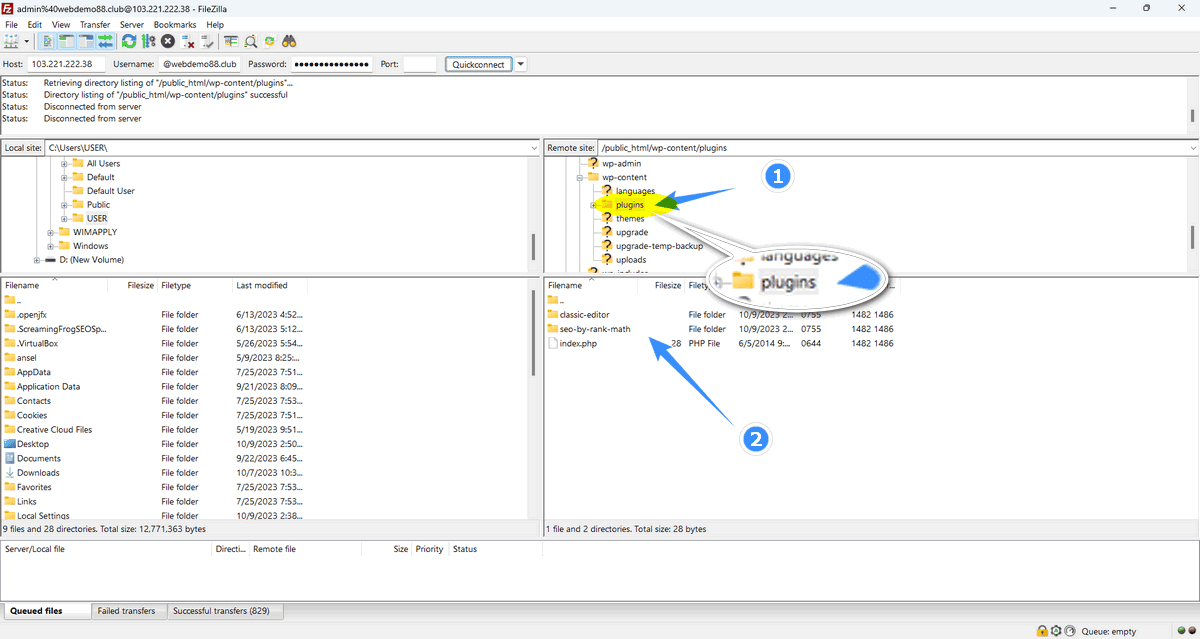Open the Local site path dropdown

533,148
